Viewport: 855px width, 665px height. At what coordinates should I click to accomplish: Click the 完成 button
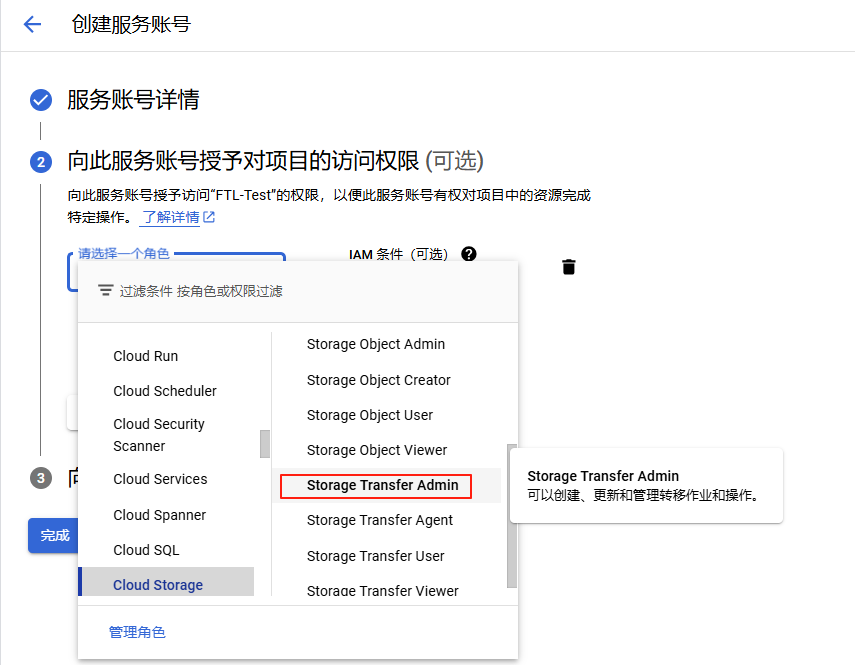click(53, 535)
